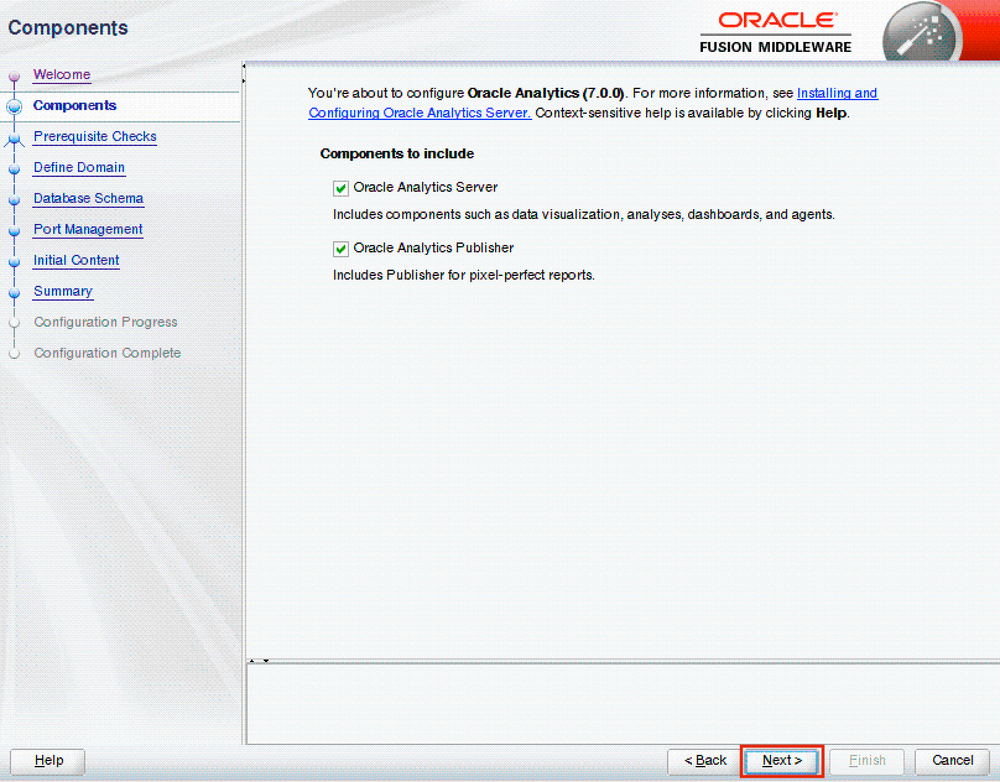1000x782 pixels.
Task: Click the Welcome step bullet icon
Action: pos(14,77)
